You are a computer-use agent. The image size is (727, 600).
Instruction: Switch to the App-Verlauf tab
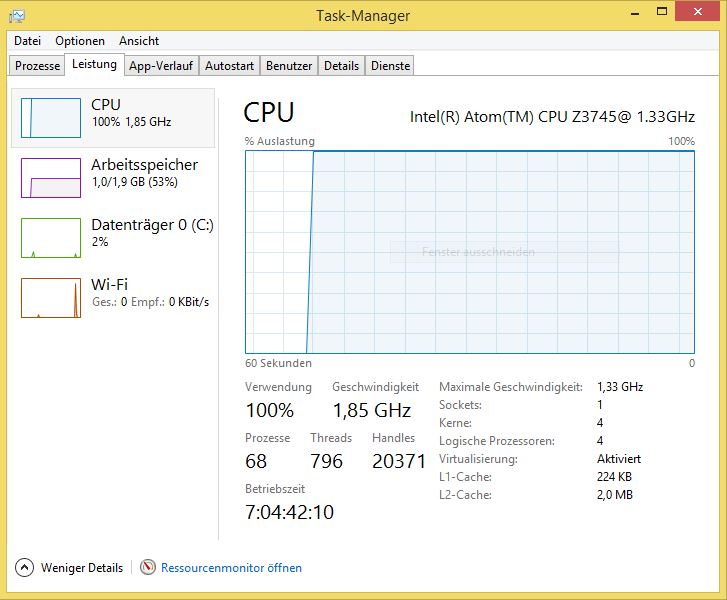(x=161, y=66)
